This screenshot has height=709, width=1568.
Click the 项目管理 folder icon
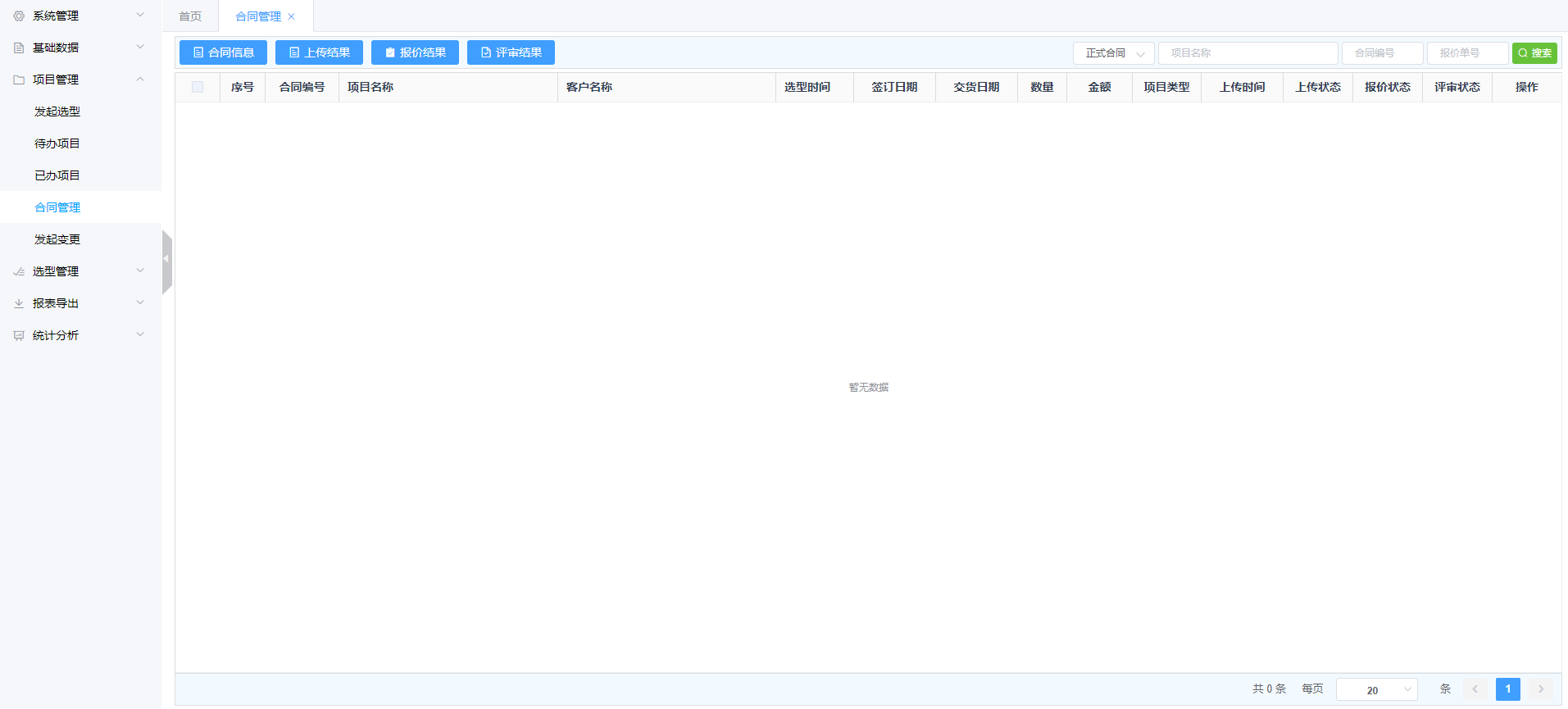(19, 80)
